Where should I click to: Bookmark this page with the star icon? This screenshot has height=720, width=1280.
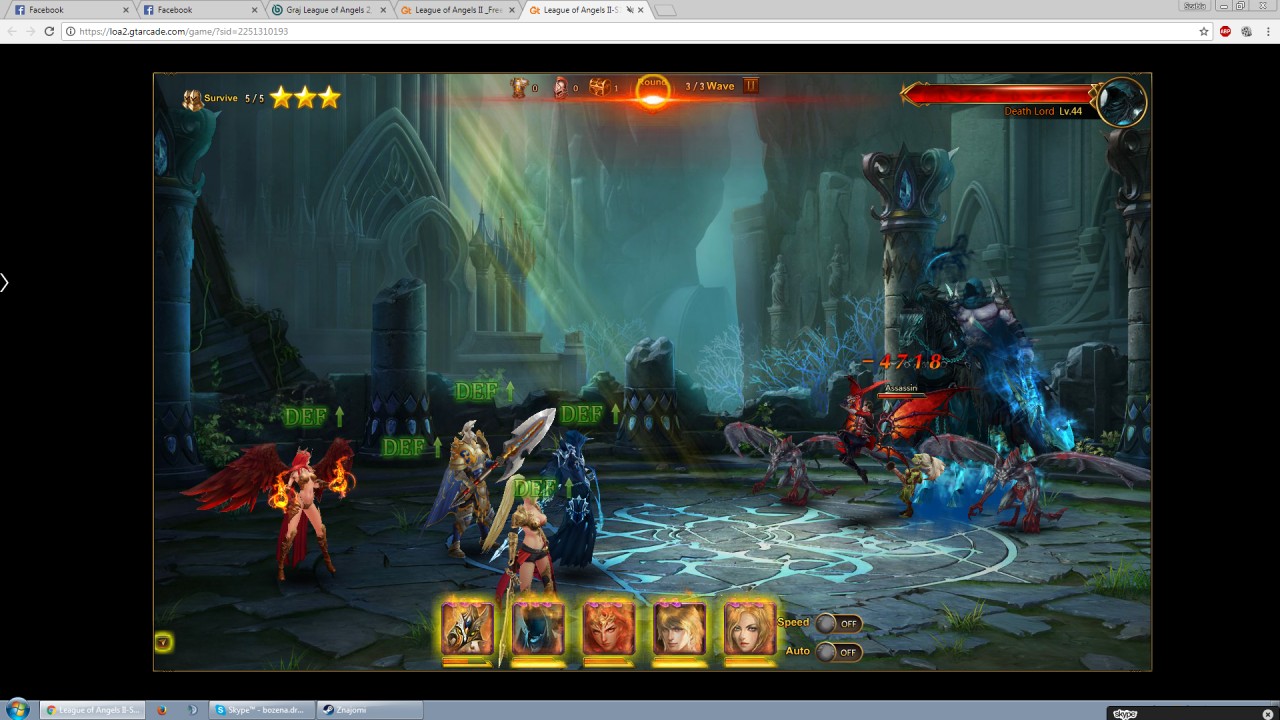coord(1204,31)
